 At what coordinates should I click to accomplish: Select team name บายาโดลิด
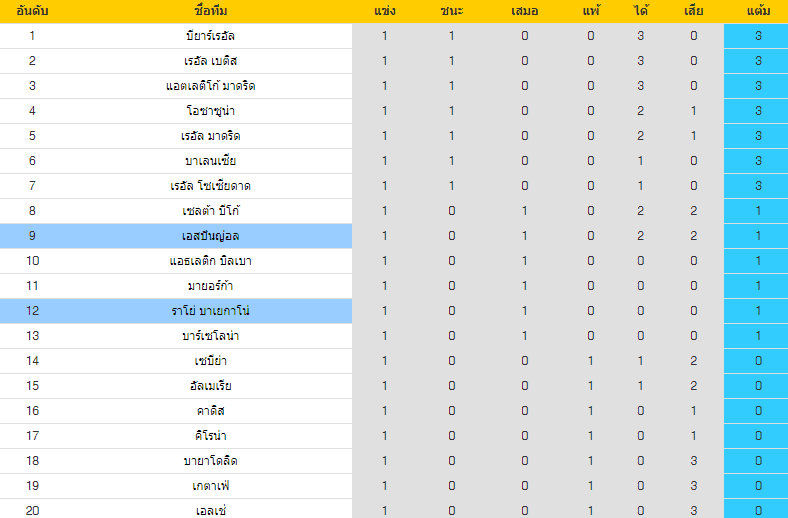click(x=211, y=461)
